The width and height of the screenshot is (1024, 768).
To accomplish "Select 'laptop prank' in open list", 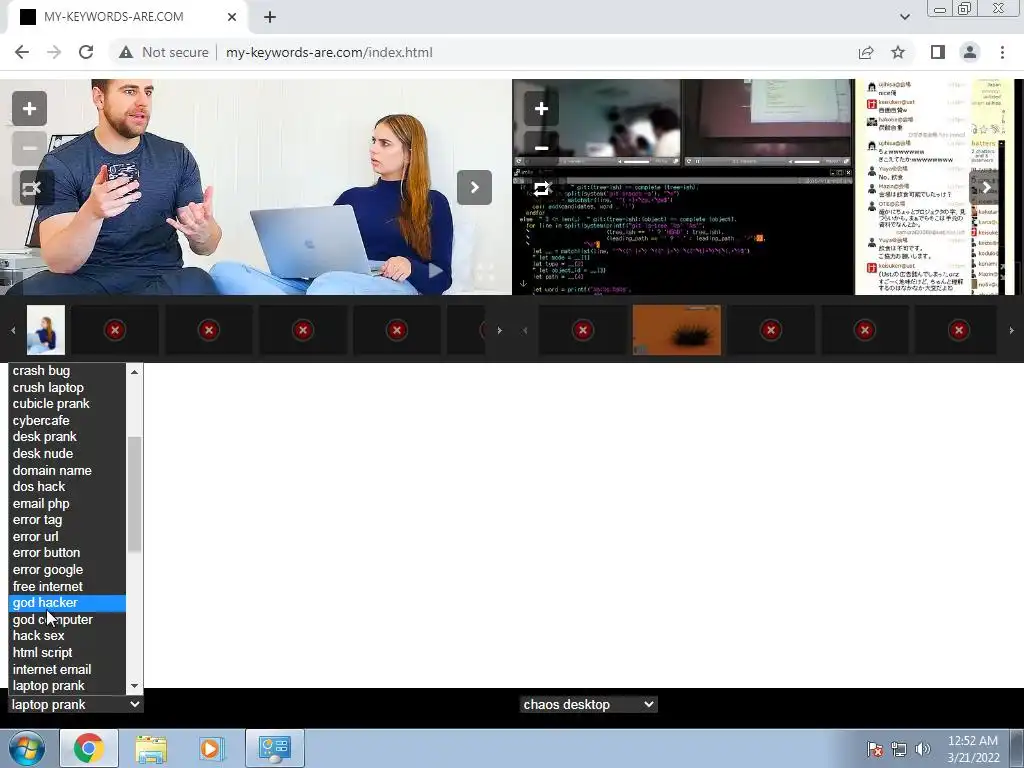I will click(x=67, y=686).
